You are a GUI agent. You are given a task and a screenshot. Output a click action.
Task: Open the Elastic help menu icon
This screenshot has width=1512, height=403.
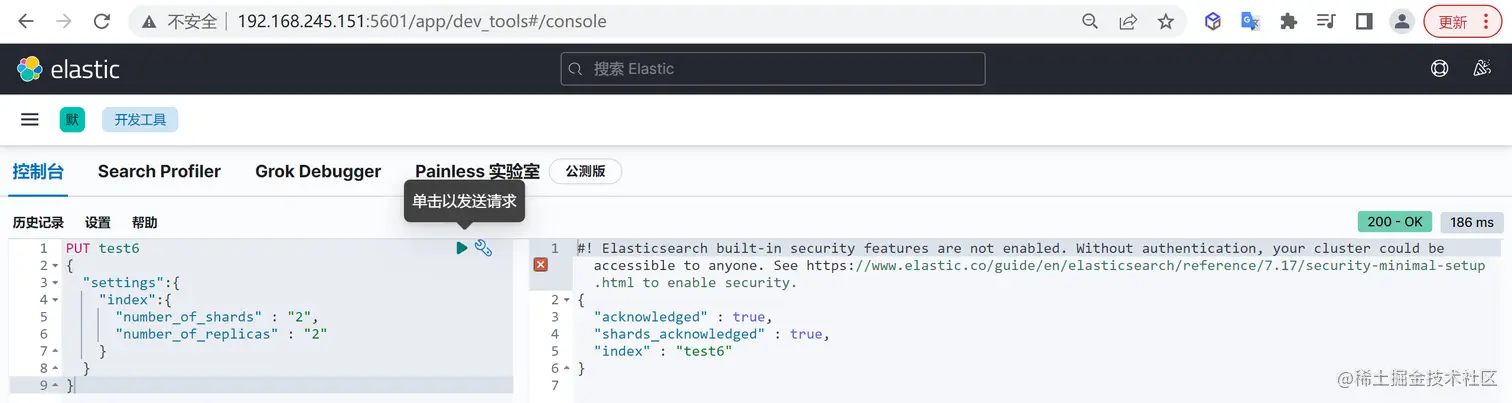tap(1440, 69)
